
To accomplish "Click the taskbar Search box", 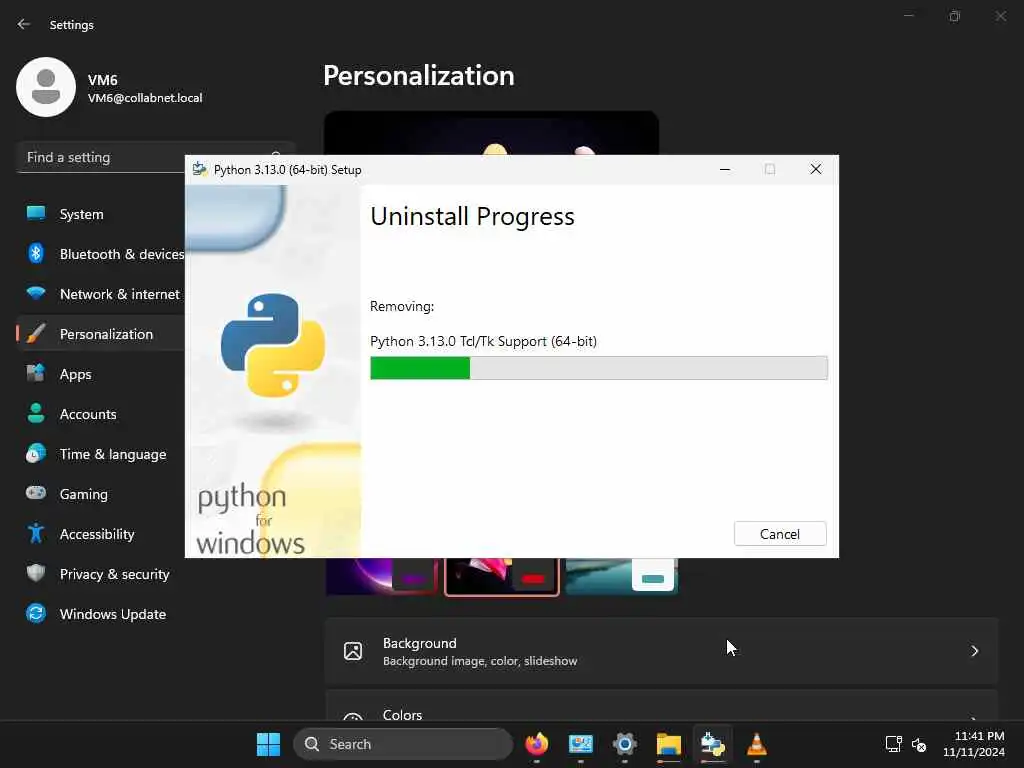I will [x=403, y=744].
